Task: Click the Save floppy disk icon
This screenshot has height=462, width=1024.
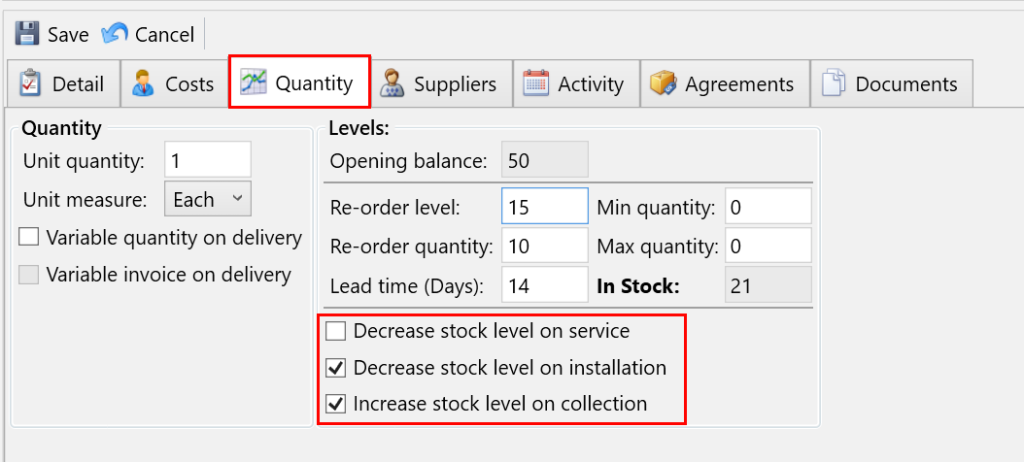Action: point(27,34)
